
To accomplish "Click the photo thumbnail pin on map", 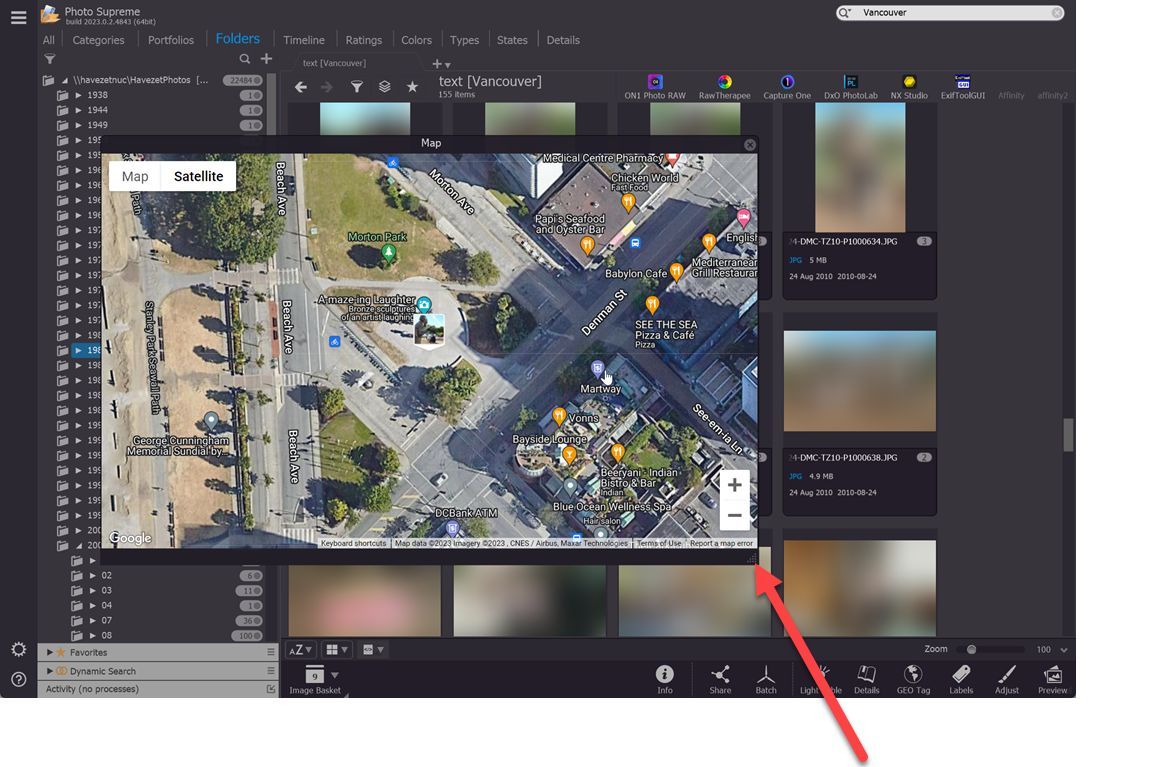I will click(x=429, y=330).
